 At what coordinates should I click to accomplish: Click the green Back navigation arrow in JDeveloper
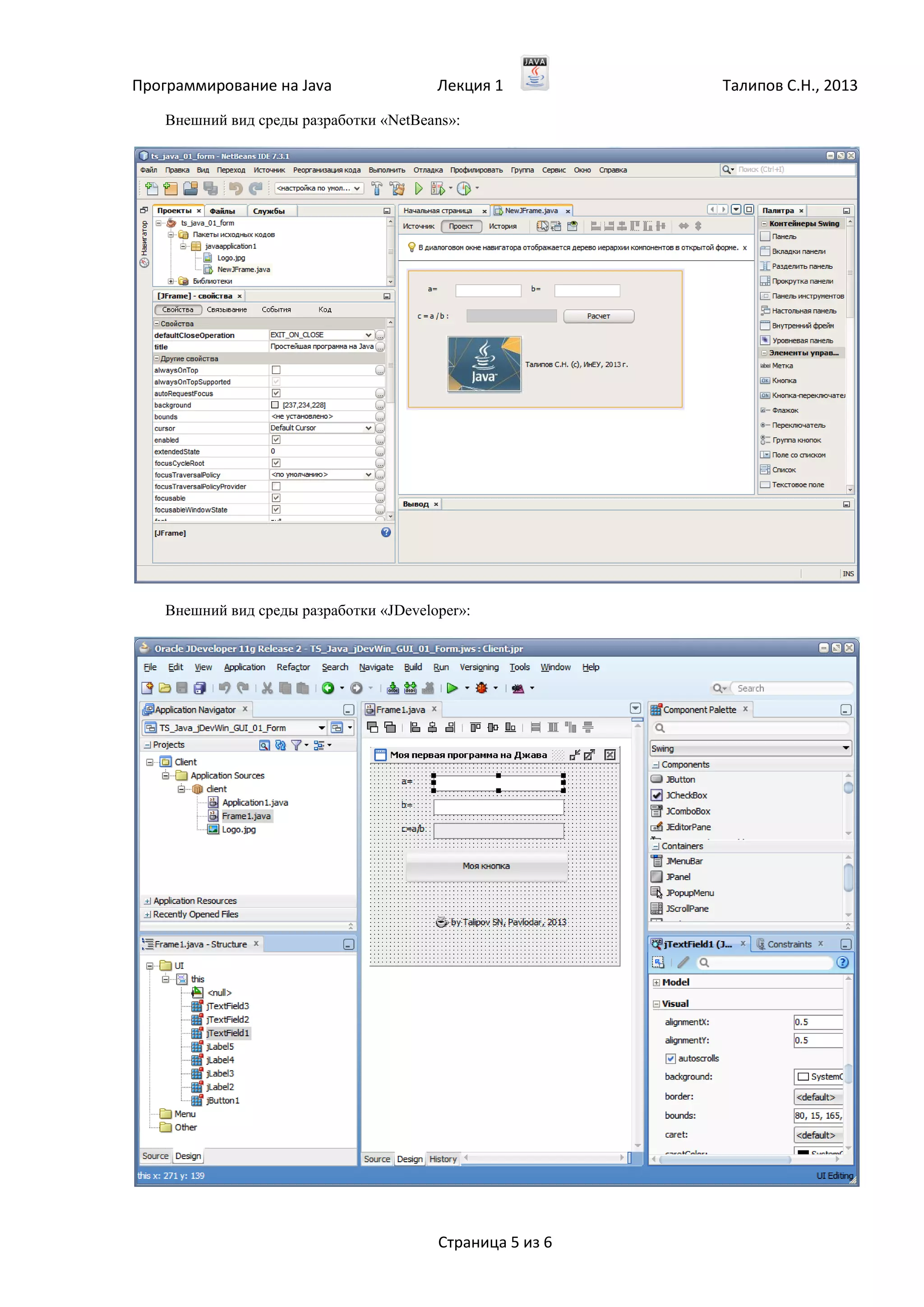(x=328, y=688)
